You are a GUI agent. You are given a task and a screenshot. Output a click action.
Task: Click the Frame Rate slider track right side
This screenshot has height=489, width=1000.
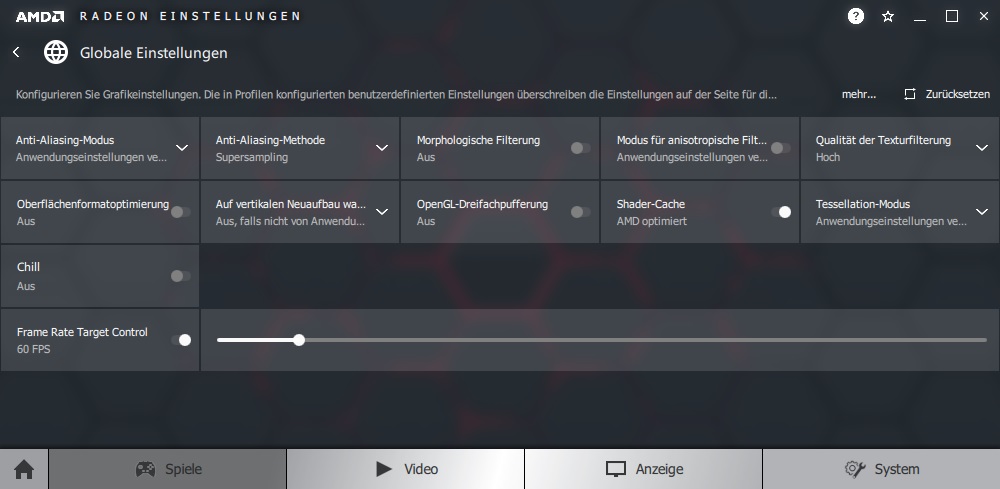(644, 340)
